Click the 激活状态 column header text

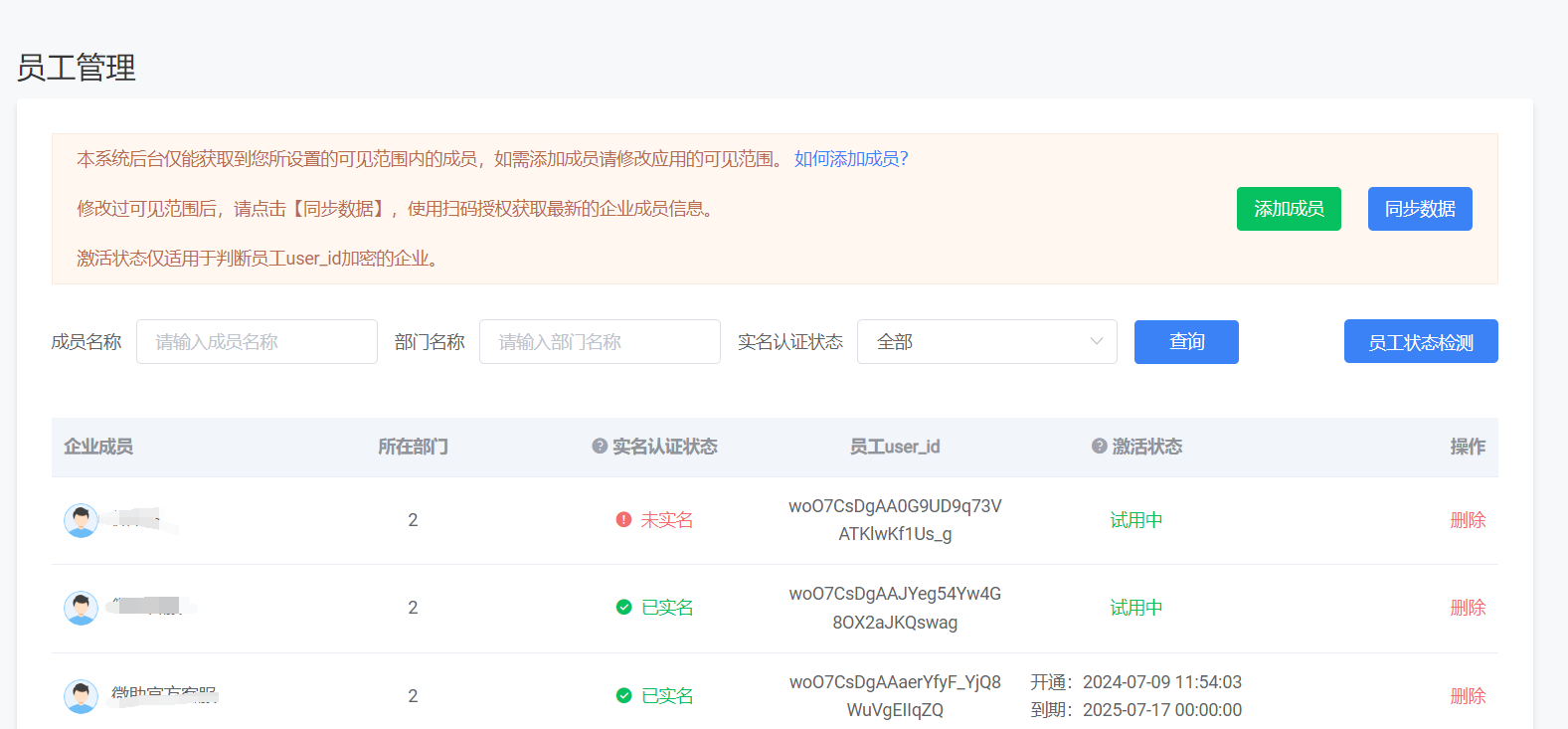tap(1147, 447)
